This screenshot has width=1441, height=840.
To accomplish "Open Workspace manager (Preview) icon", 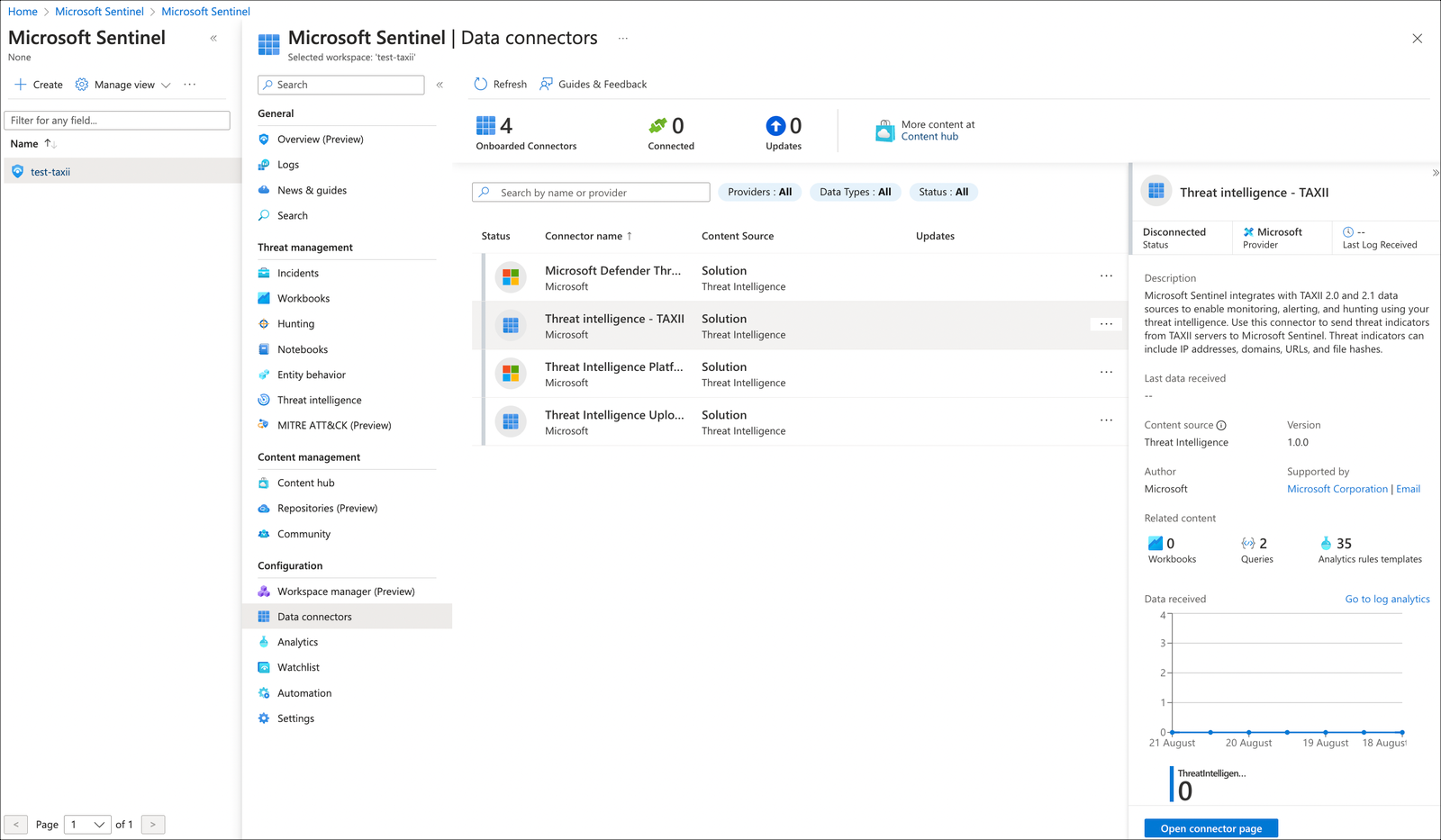I will (x=264, y=592).
